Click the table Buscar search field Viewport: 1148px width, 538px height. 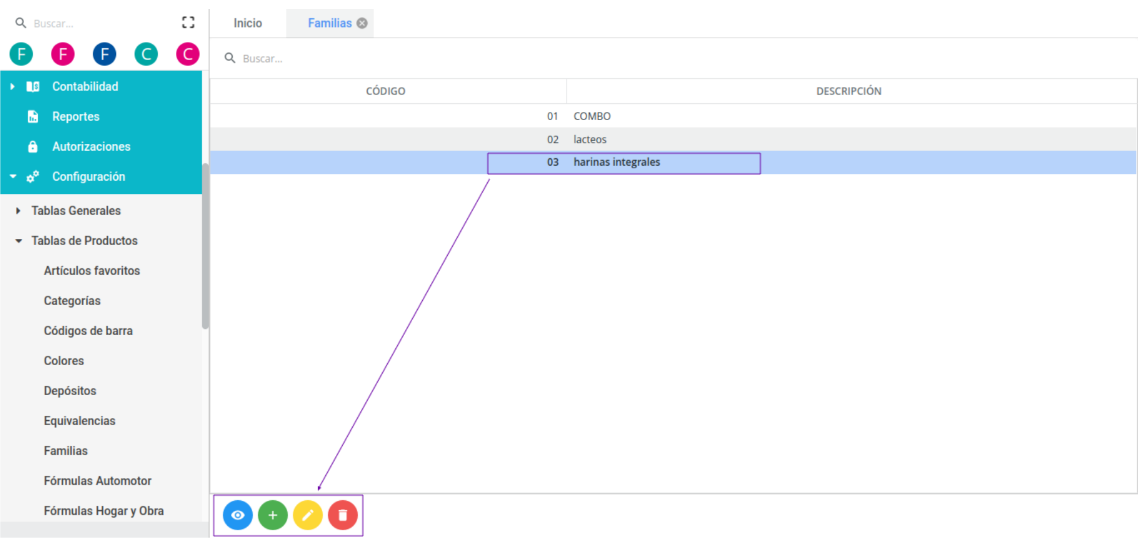click(681, 58)
